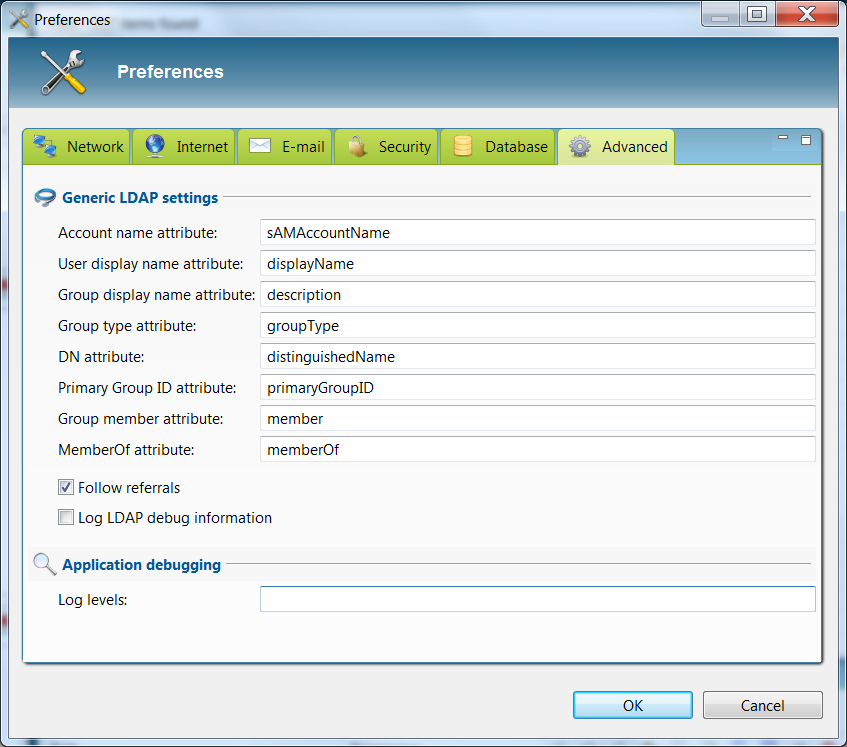847x747 pixels.
Task: Edit the MemberOf attribute field
Action: point(537,449)
